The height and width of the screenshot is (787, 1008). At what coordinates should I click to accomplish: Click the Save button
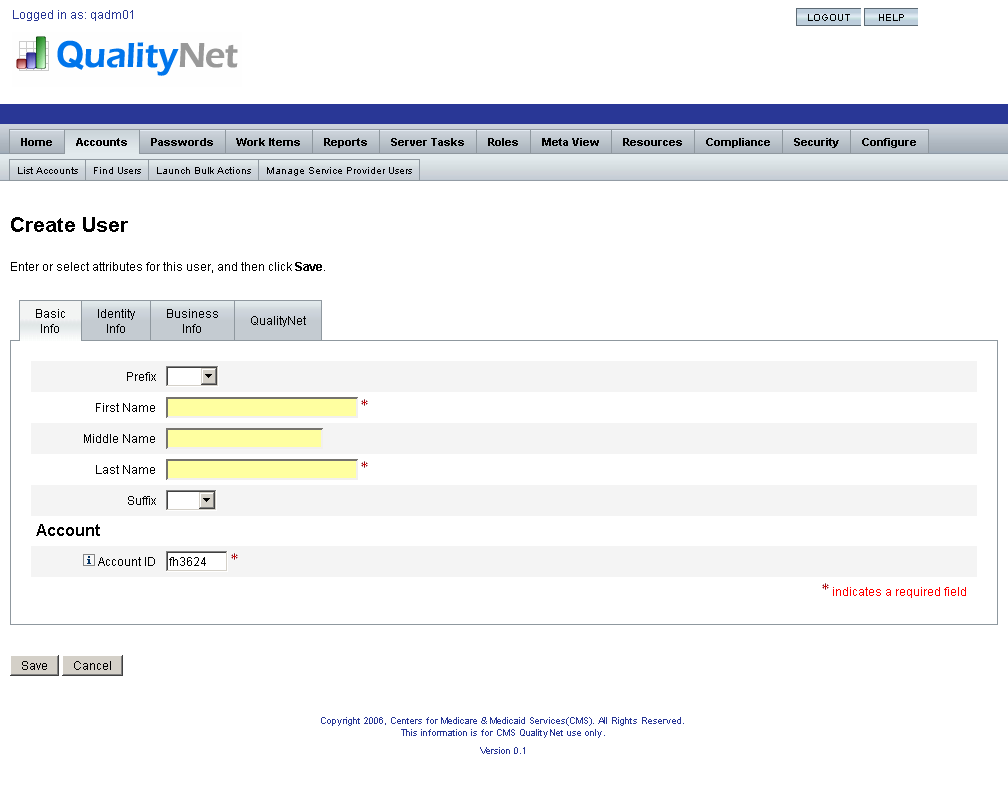click(35, 665)
